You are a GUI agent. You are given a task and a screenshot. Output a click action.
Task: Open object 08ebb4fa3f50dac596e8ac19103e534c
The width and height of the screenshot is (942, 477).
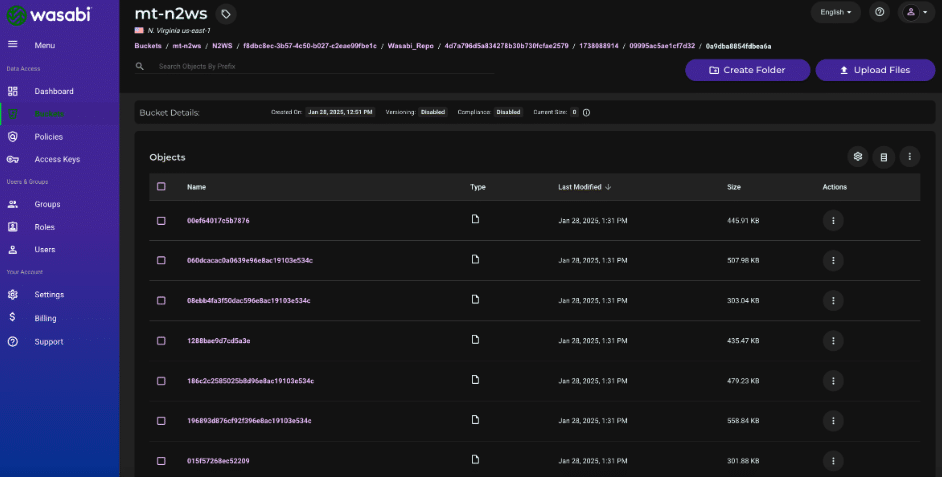coord(249,300)
